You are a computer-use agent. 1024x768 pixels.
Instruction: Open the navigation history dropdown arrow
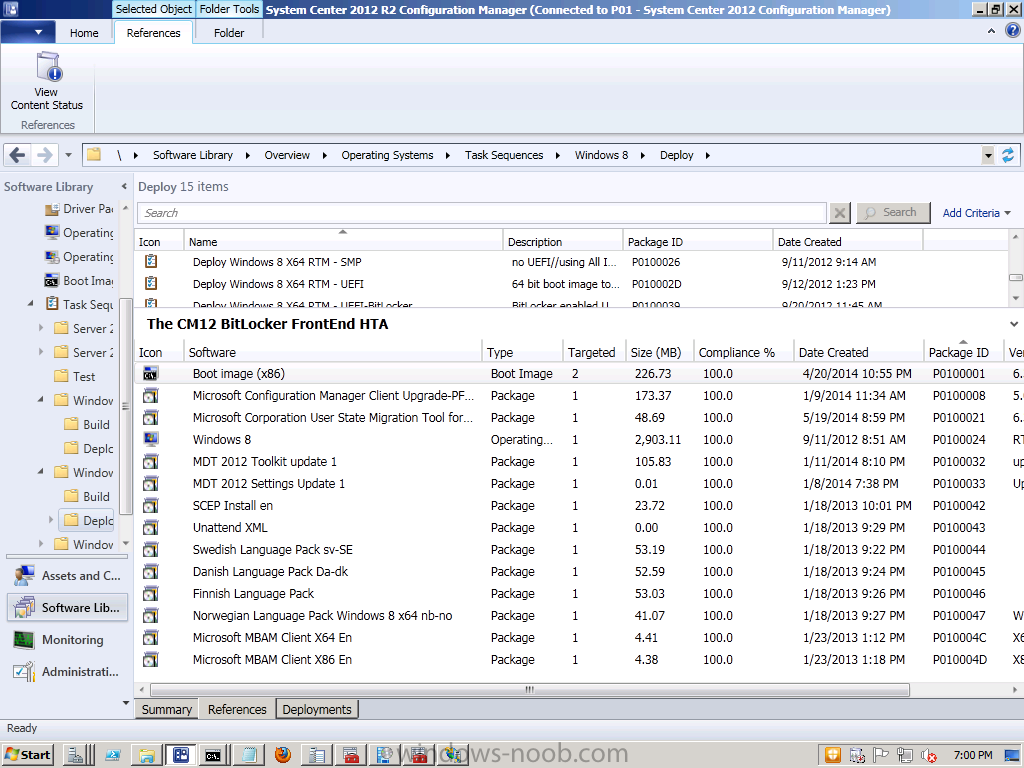tap(68, 155)
